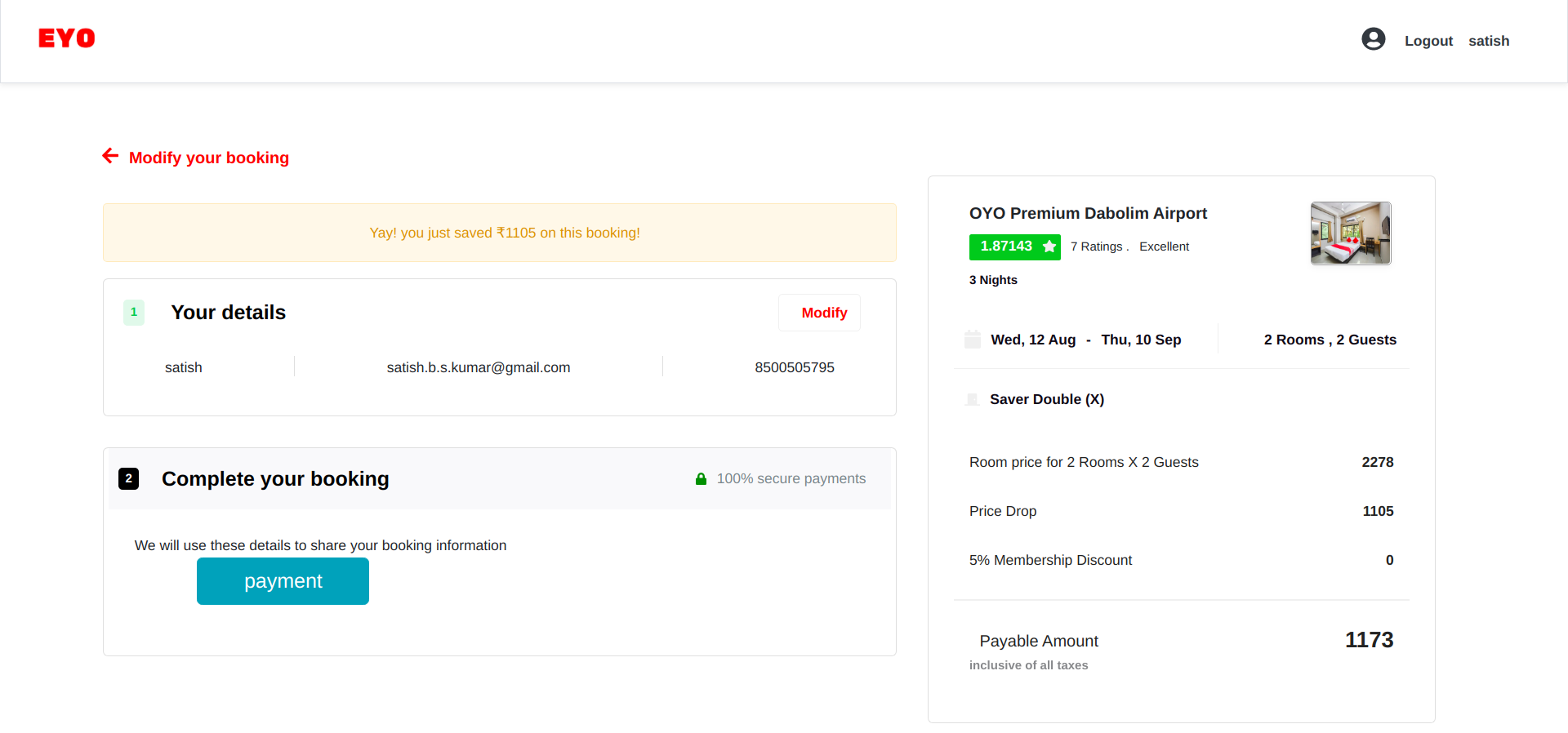Click the room icon beside Saver Double (X)
This screenshot has height=733, width=1568.
972,399
